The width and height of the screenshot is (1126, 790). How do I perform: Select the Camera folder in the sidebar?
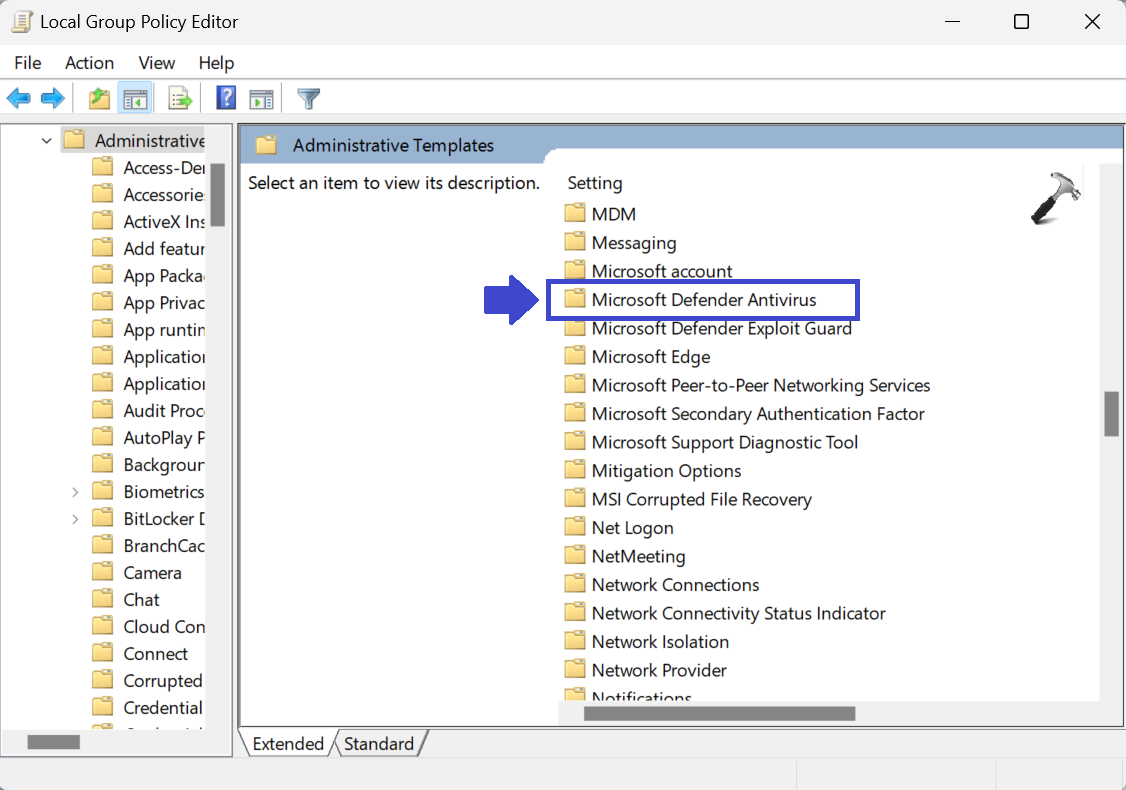pos(153,572)
